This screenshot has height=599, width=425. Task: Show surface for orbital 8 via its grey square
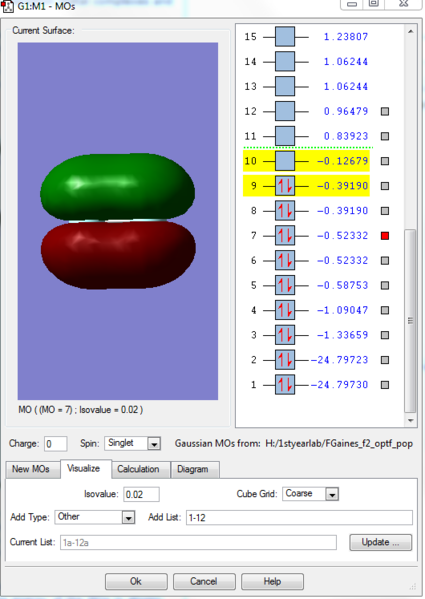click(x=385, y=210)
